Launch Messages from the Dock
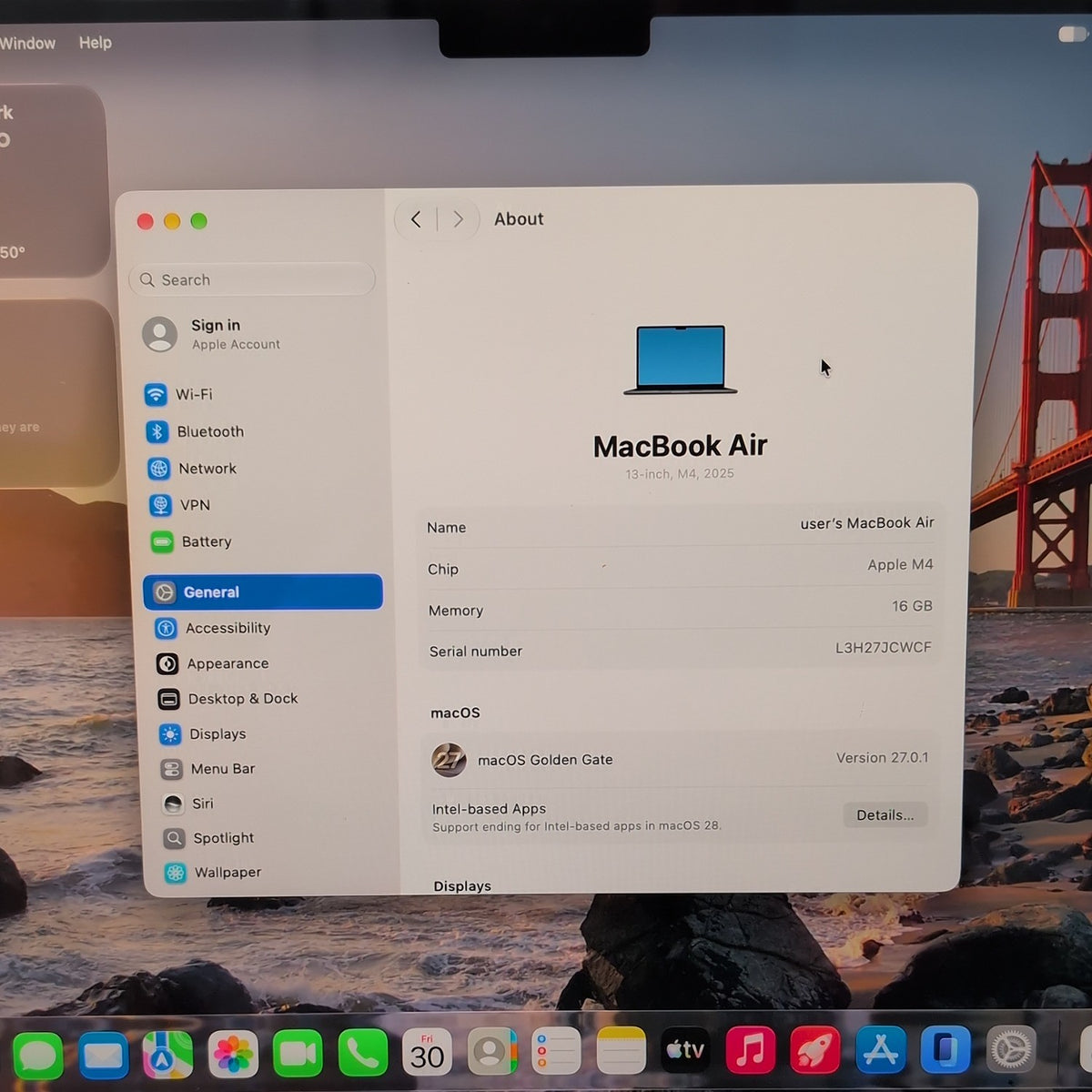Image resolution: width=1092 pixels, height=1092 pixels. pyautogui.click(x=37, y=1056)
